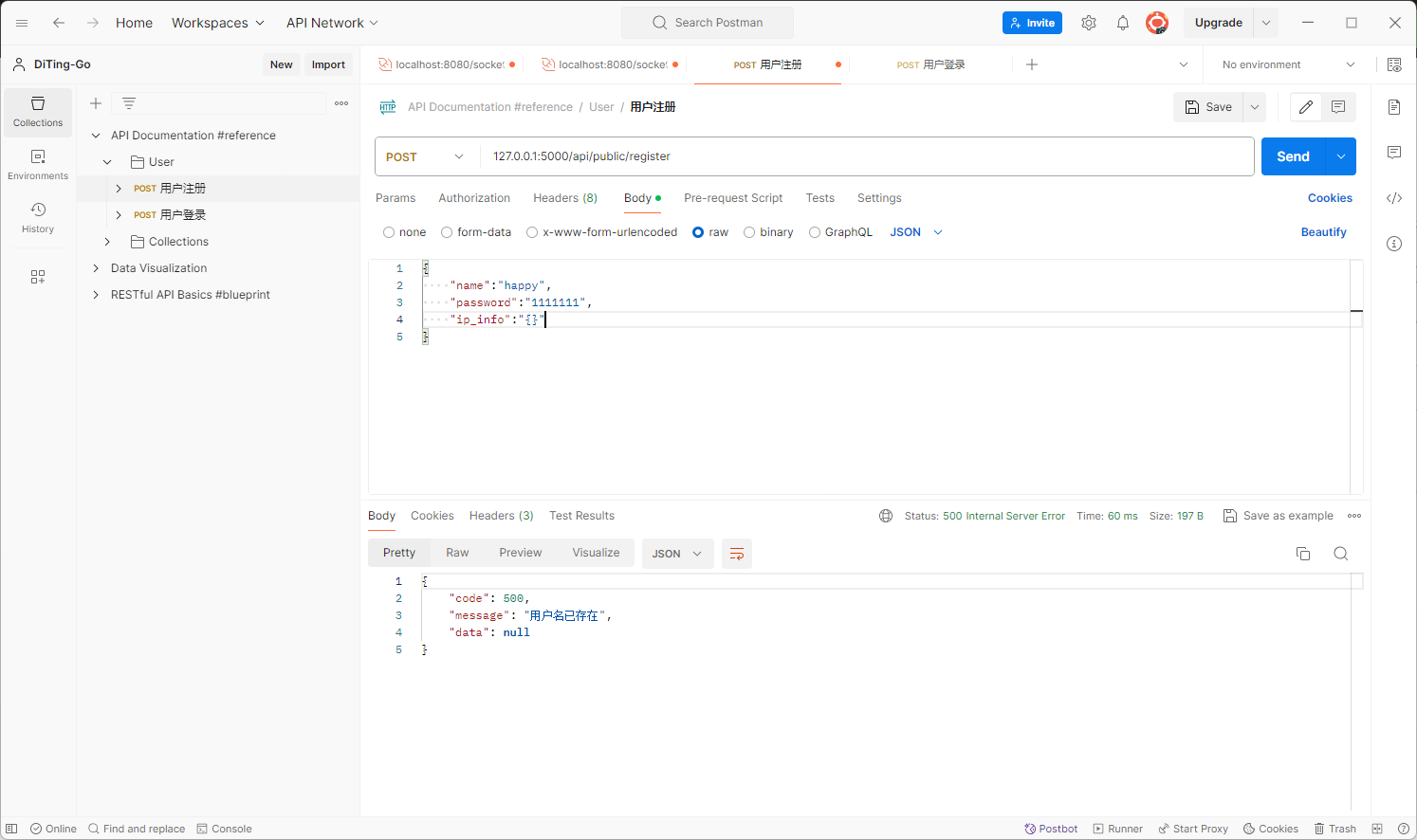Image resolution: width=1417 pixels, height=840 pixels.
Task: Open the POST method dropdown
Action: (426, 156)
